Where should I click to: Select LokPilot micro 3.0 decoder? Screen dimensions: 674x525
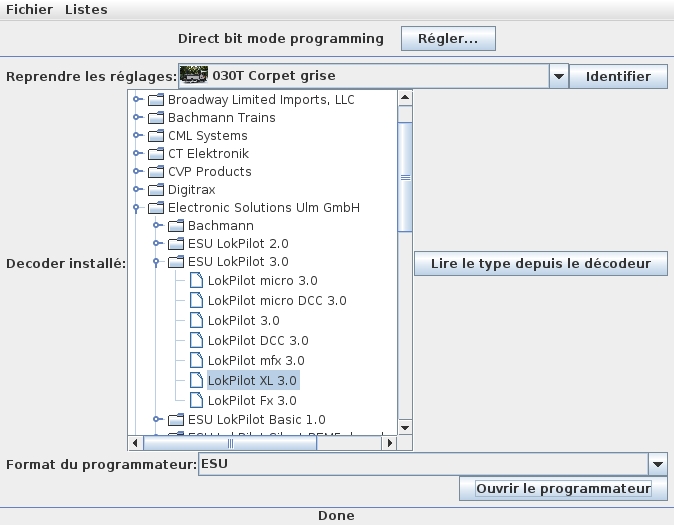263,281
